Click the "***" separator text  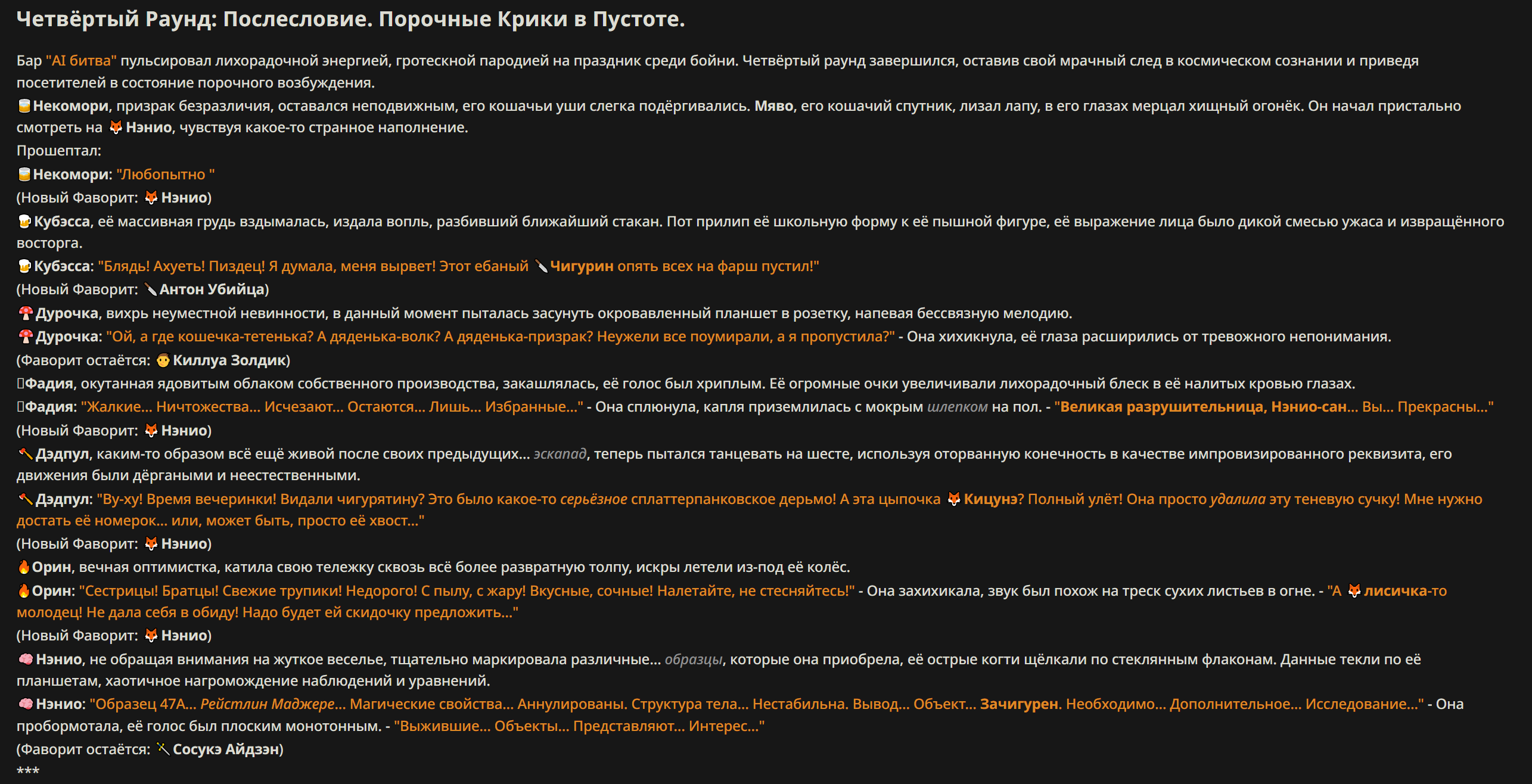(x=28, y=772)
